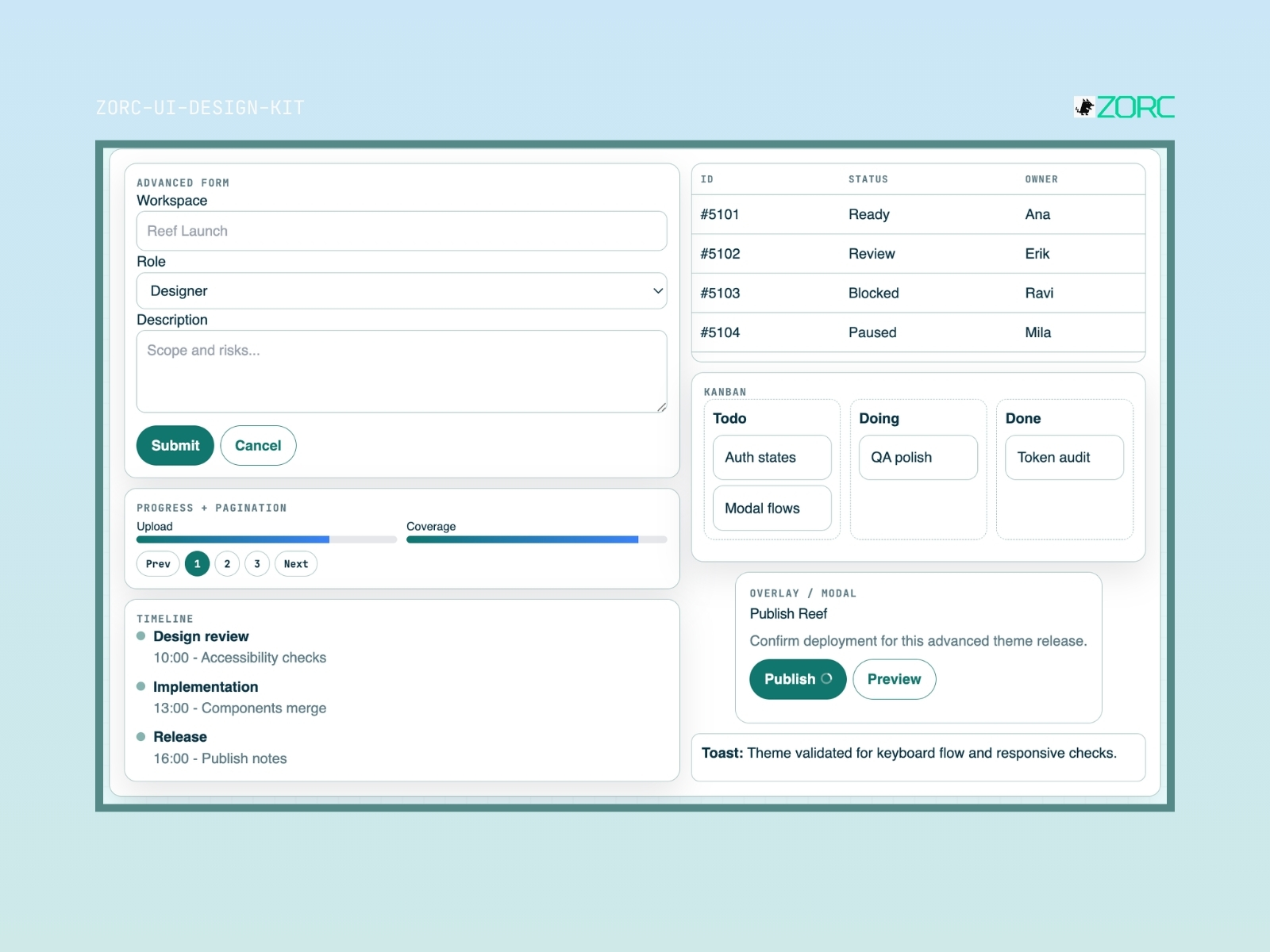The height and width of the screenshot is (952, 1270).
Task: Click '10:00 - Accessibility checks' text
Action: click(x=240, y=658)
